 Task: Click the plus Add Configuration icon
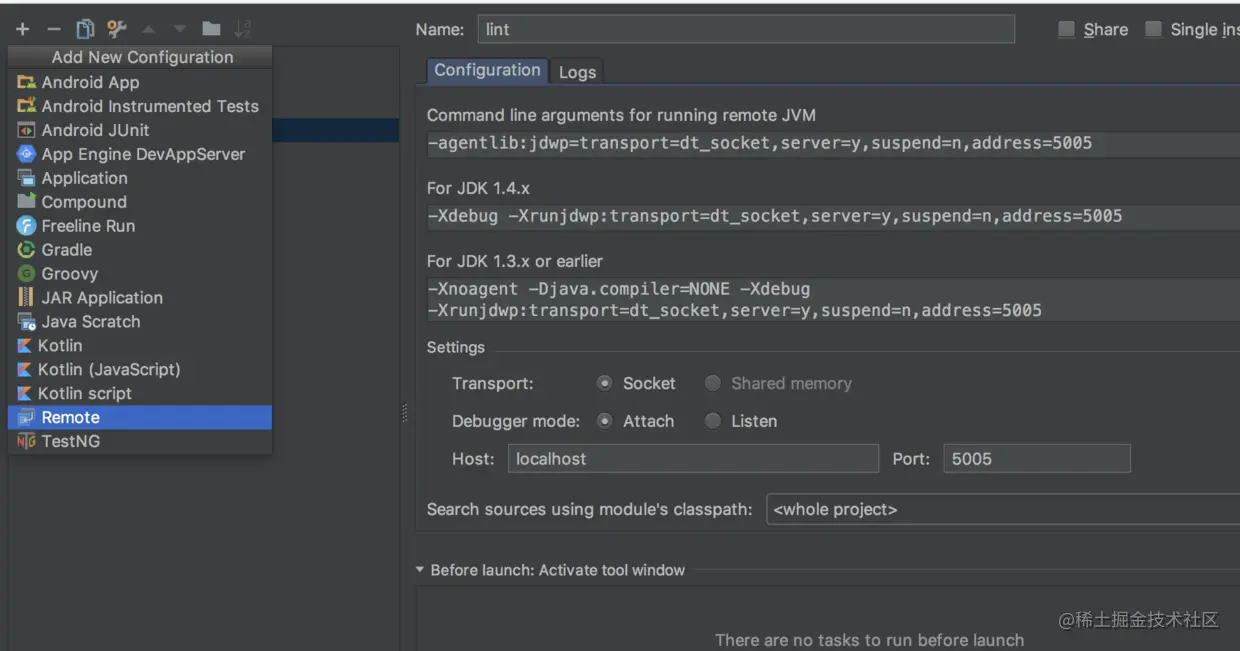pos(23,29)
